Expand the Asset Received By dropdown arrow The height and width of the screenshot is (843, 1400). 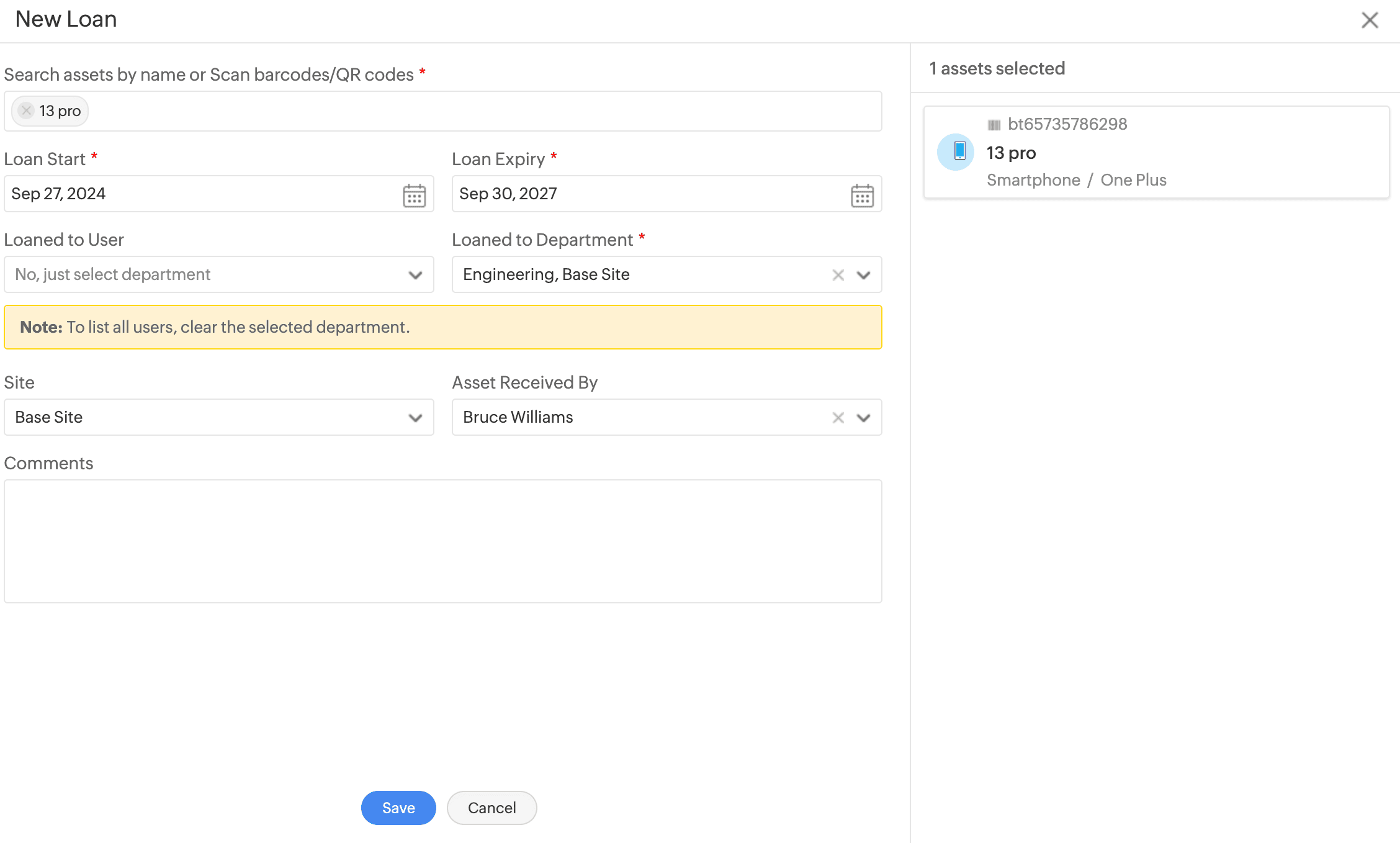click(x=863, y=418)
